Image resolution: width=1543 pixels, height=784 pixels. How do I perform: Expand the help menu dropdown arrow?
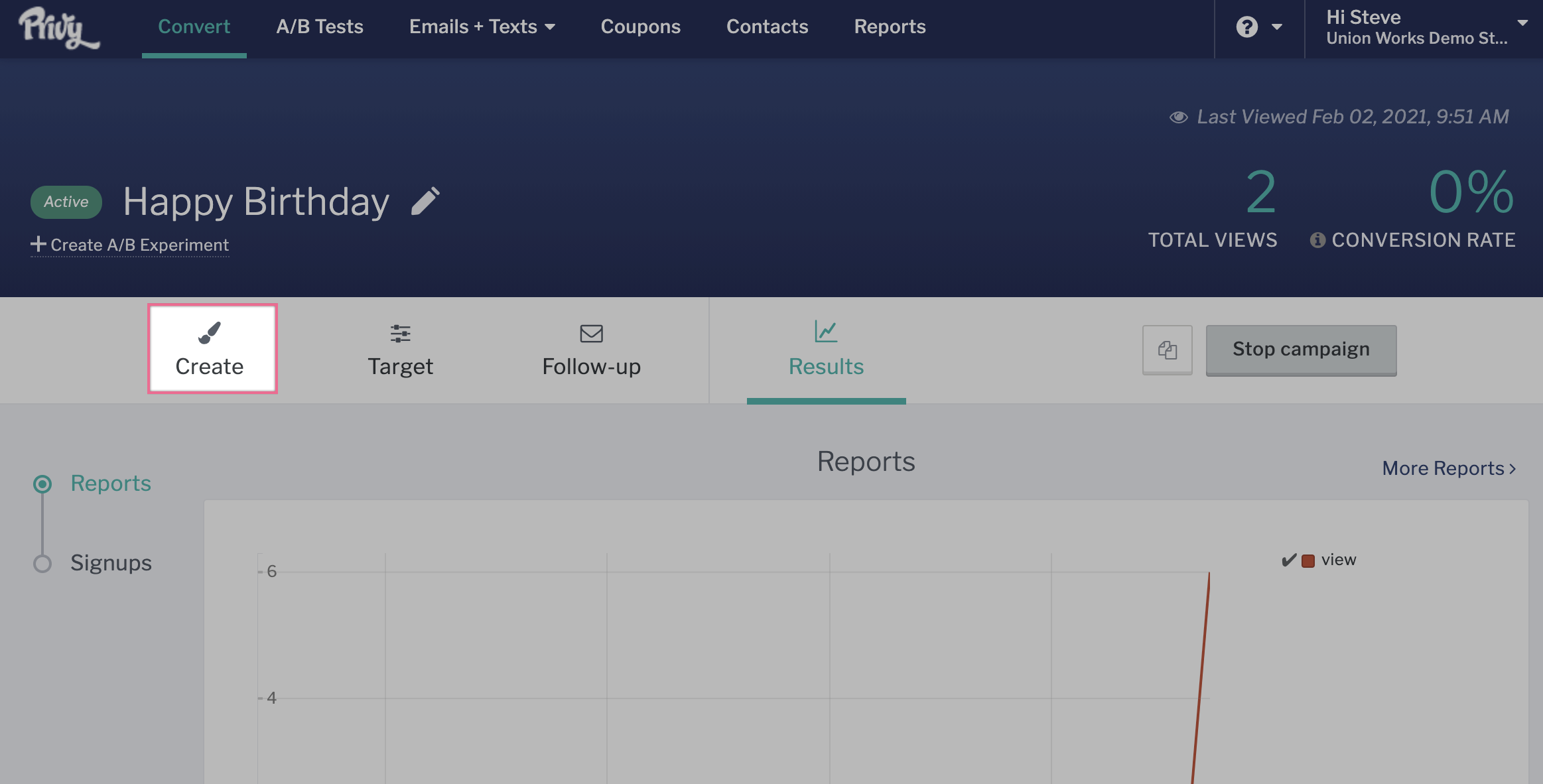tap(1276, 27)
